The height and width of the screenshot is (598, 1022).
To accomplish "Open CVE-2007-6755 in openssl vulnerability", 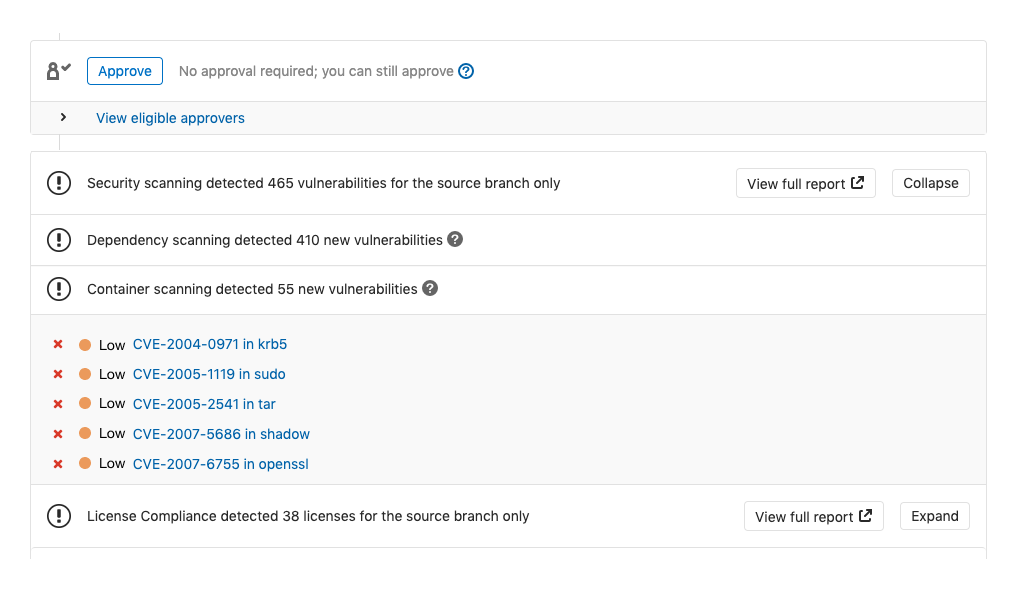I will [227, 464].
